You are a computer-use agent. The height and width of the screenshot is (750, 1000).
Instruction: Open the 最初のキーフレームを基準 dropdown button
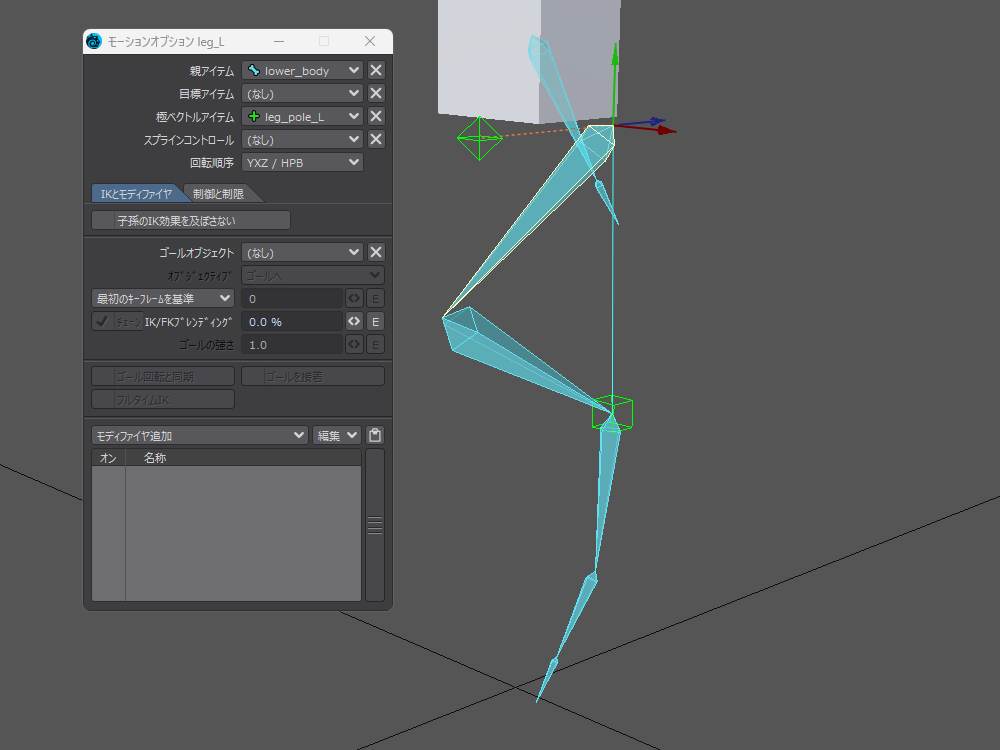point(162,298)
